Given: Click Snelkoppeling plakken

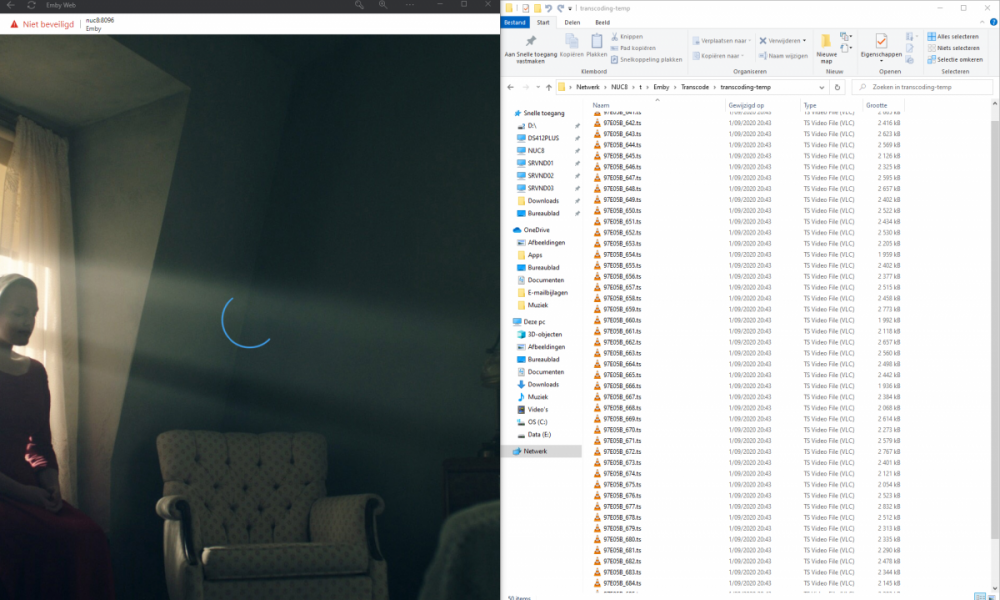Looking at the screenshot, I should (x=646, y=60).
